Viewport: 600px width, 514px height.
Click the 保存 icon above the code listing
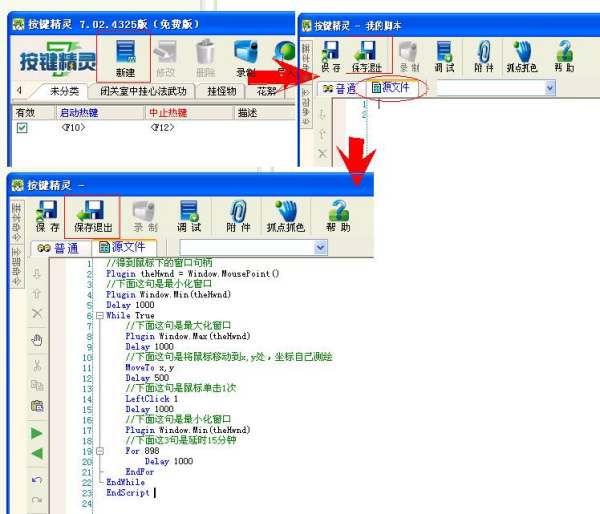click(47, 216)
